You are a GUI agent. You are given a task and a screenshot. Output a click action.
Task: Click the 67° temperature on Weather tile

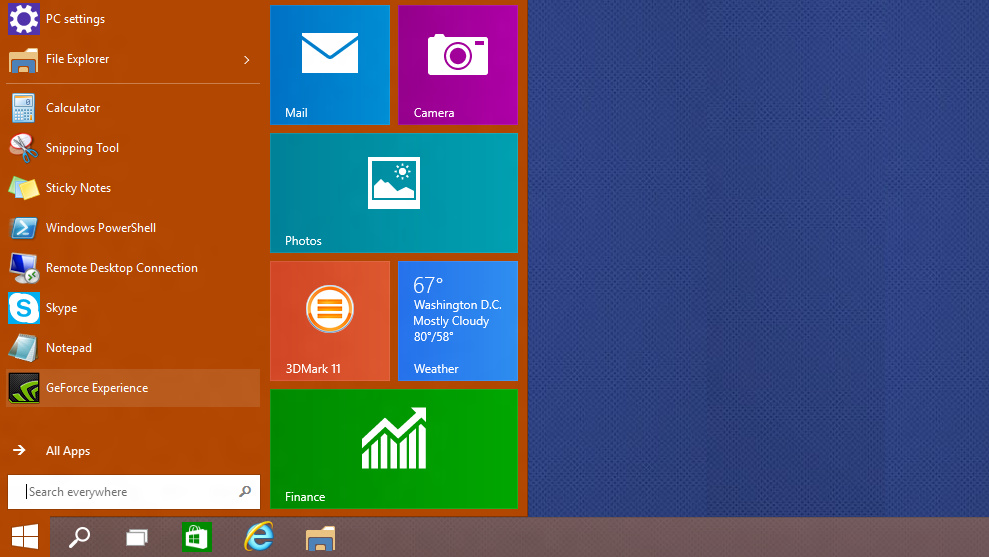[428, 285]
